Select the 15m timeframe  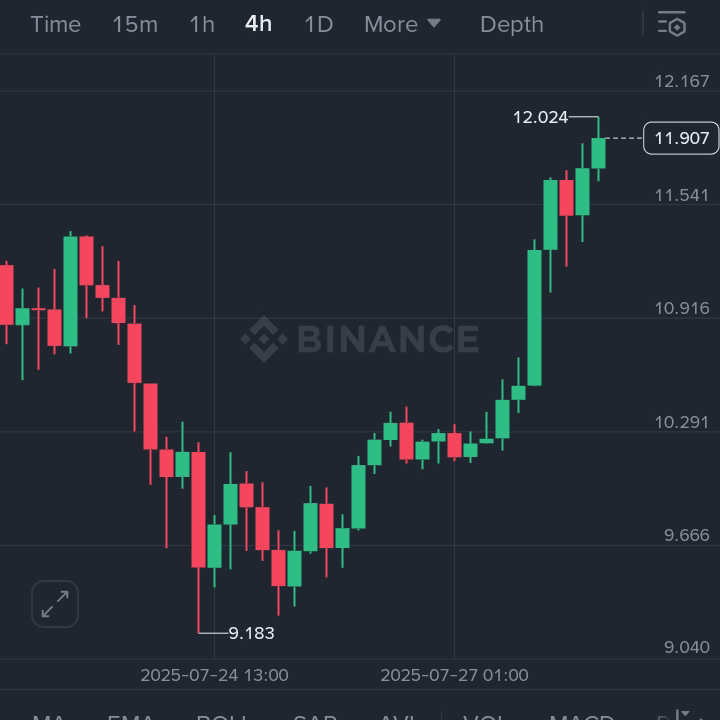tap(135, 24)
